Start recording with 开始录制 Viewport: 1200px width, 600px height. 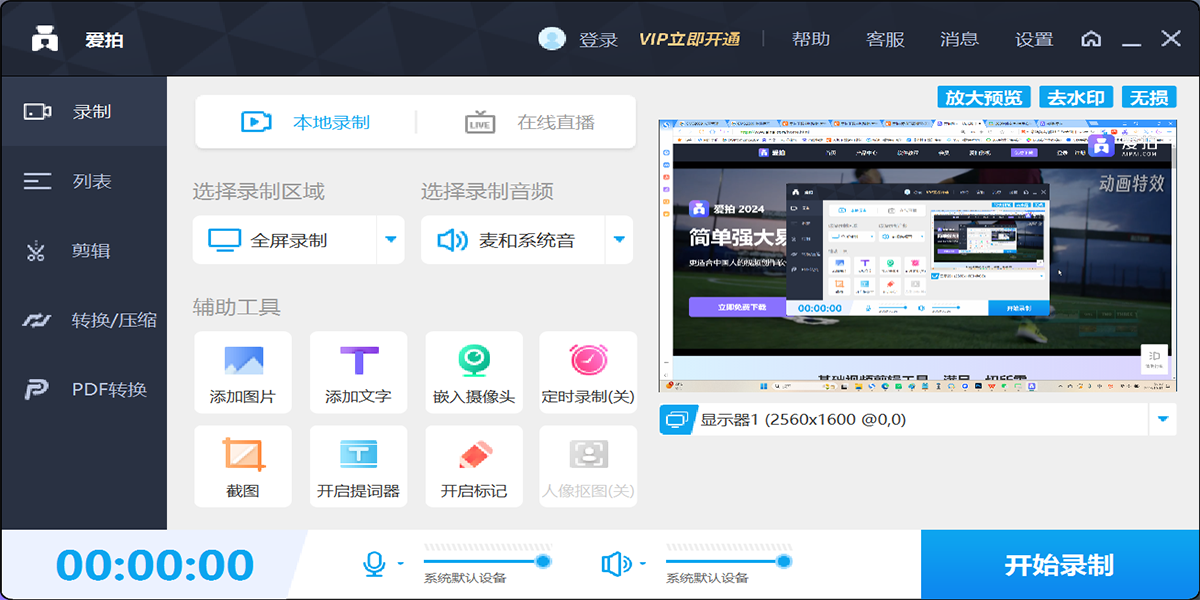[x=1060, y=565]
